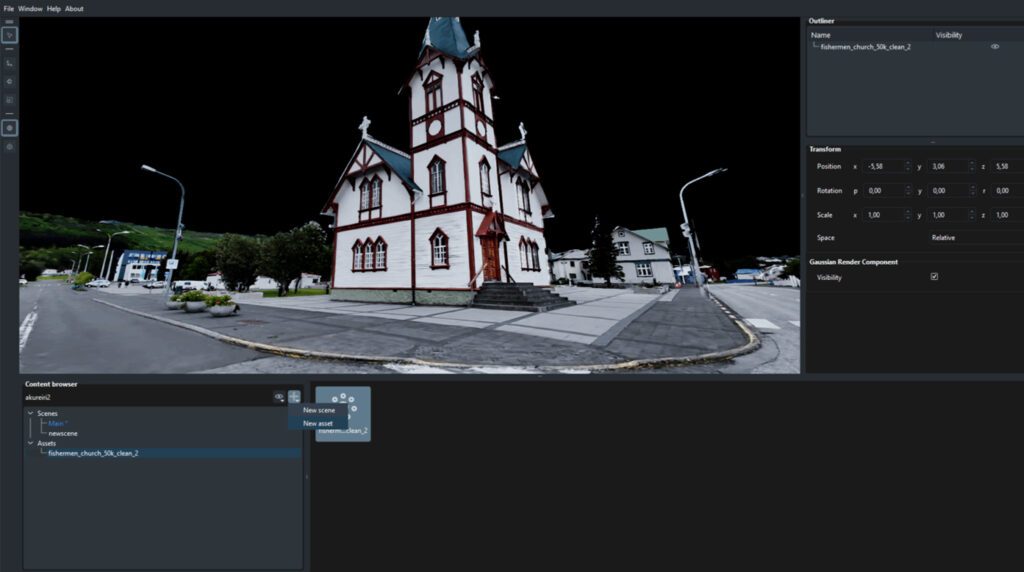
Task: Open the eye filter icon in Content browser
Action: [x=279, y=397]
